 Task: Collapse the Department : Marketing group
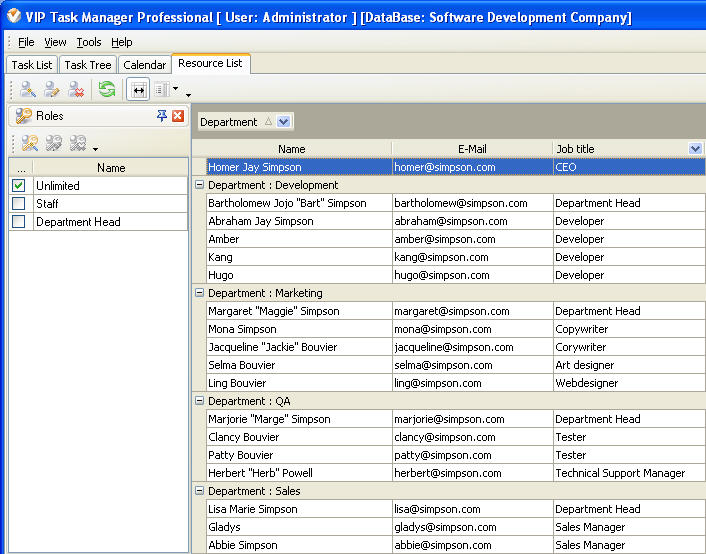click(199, 293)
